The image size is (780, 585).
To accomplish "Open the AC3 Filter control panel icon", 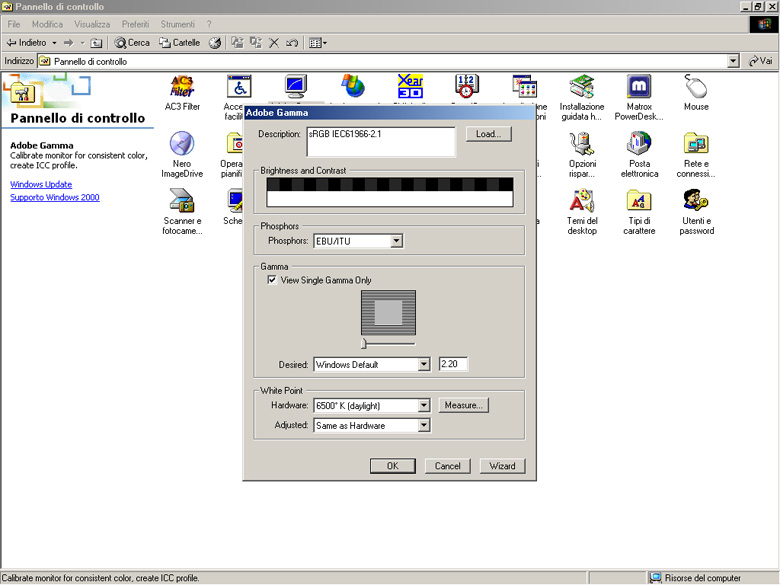I will point(181,88).
